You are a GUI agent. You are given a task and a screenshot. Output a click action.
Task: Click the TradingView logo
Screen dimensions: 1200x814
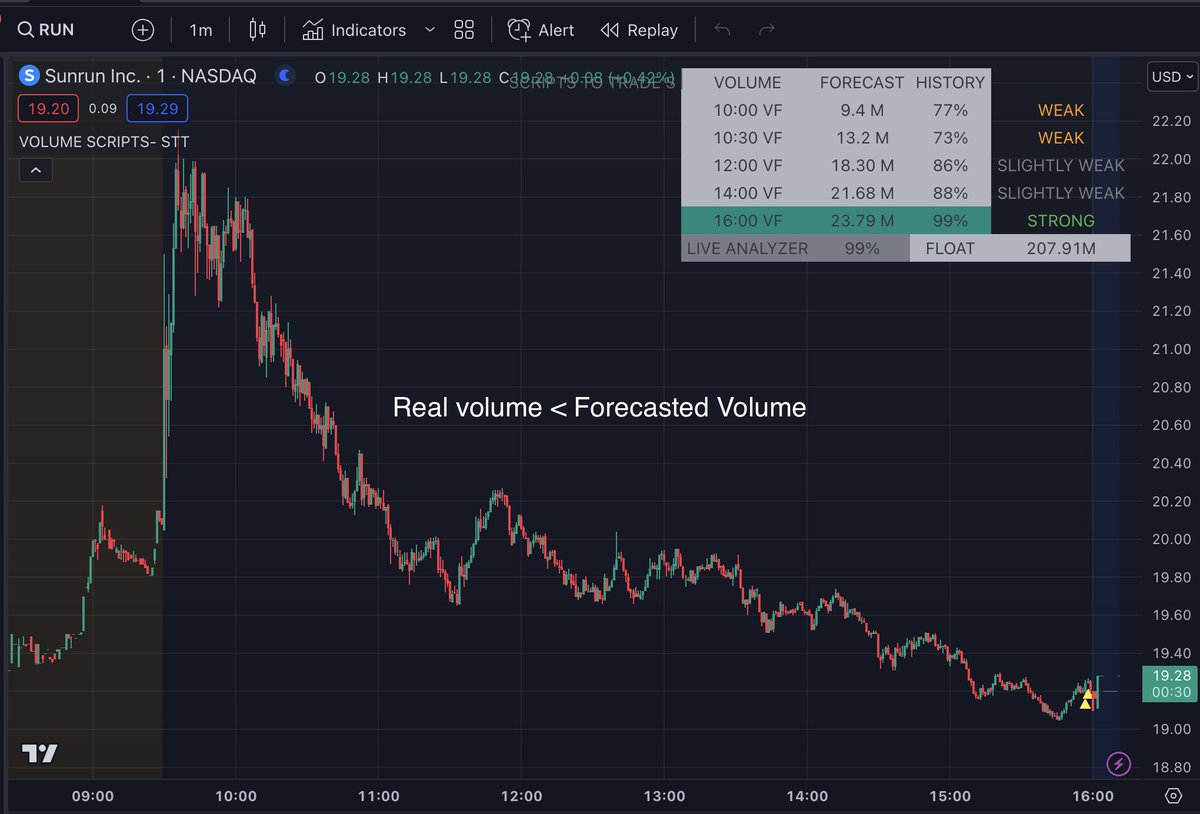point(40,754)
